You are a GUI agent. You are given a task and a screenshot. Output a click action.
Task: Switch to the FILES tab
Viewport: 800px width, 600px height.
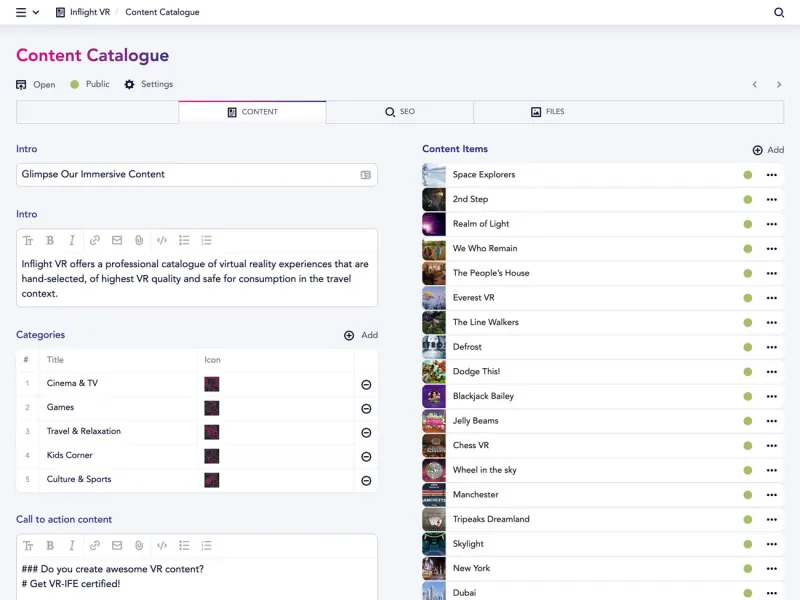pyautogui.click(x=550, y=111)
